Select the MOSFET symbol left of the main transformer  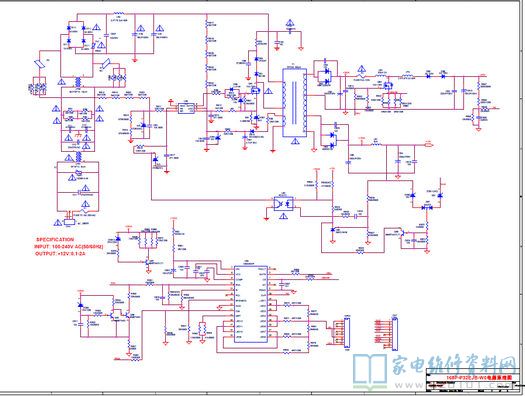255,90
